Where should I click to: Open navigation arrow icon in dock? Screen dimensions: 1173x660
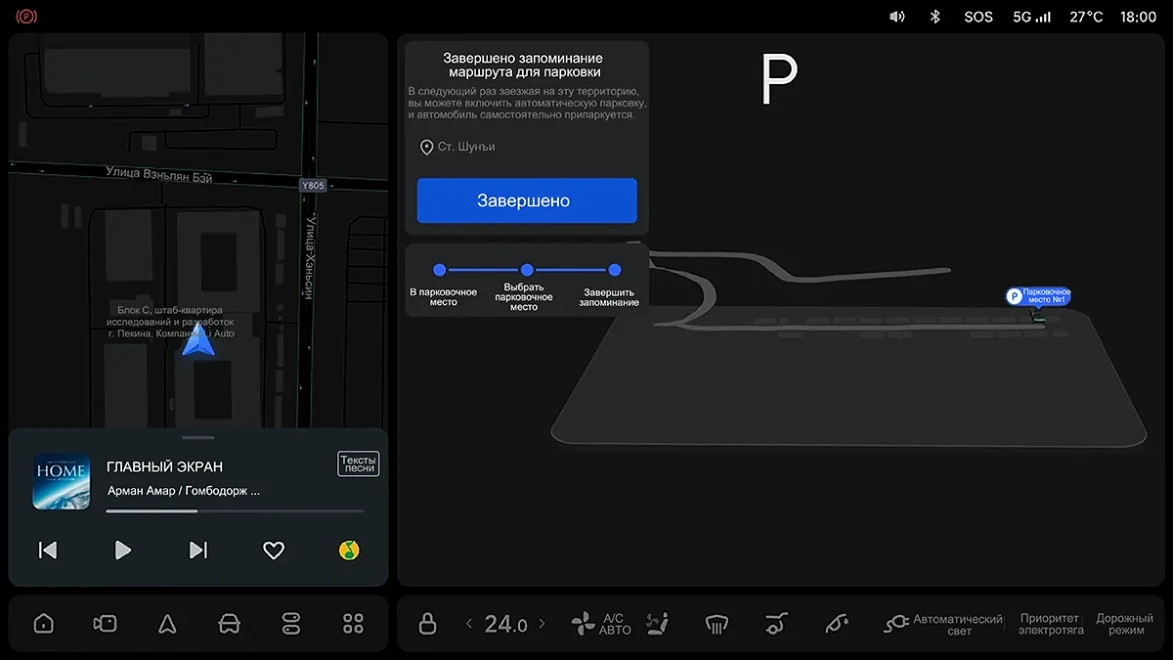click(167, 623)
